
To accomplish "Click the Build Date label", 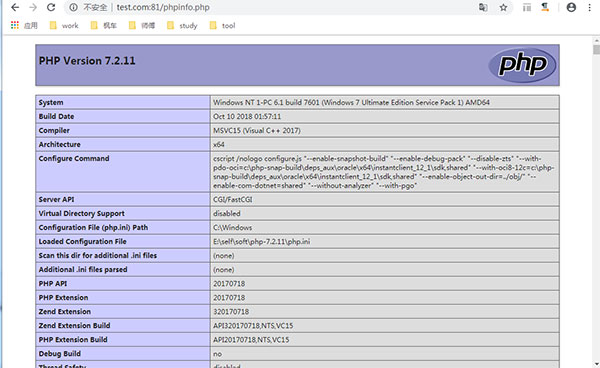I will pyautogui.click(x=56, y=116).
